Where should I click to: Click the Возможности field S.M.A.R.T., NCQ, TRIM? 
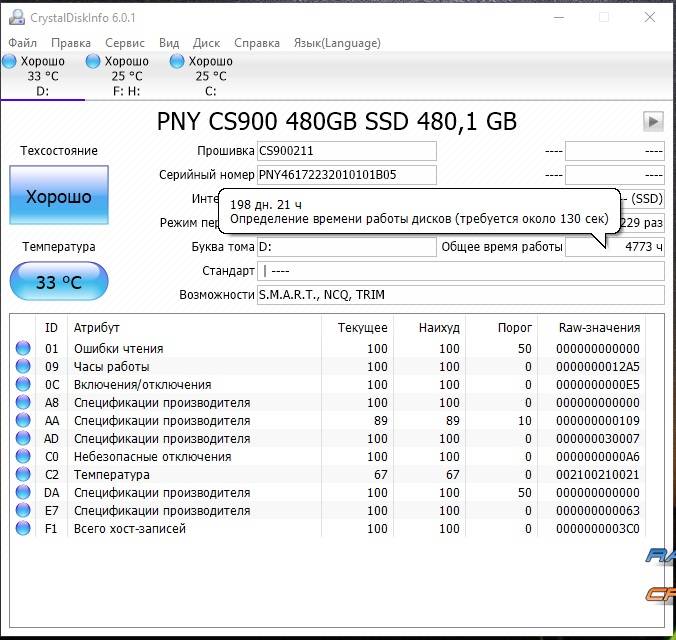460,295
